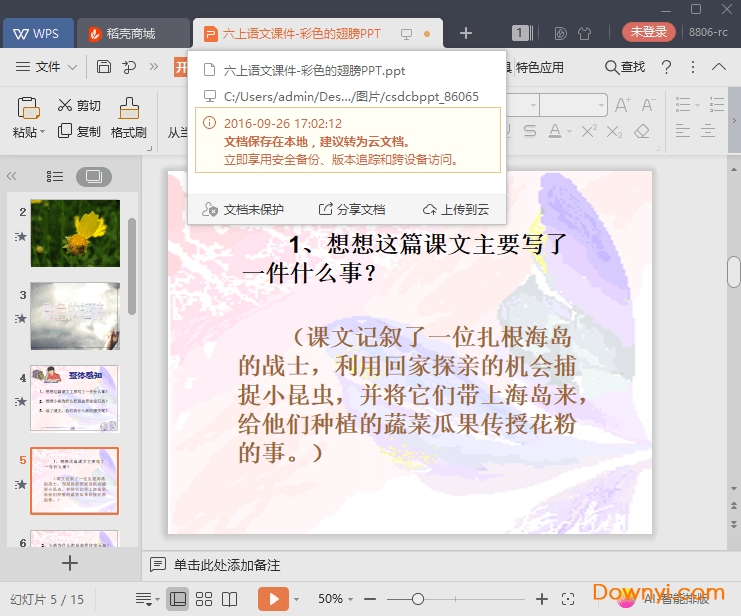Screen dimensions: 741x616
Task: Switch to the WPS home tab
Action: click(38, 34)
